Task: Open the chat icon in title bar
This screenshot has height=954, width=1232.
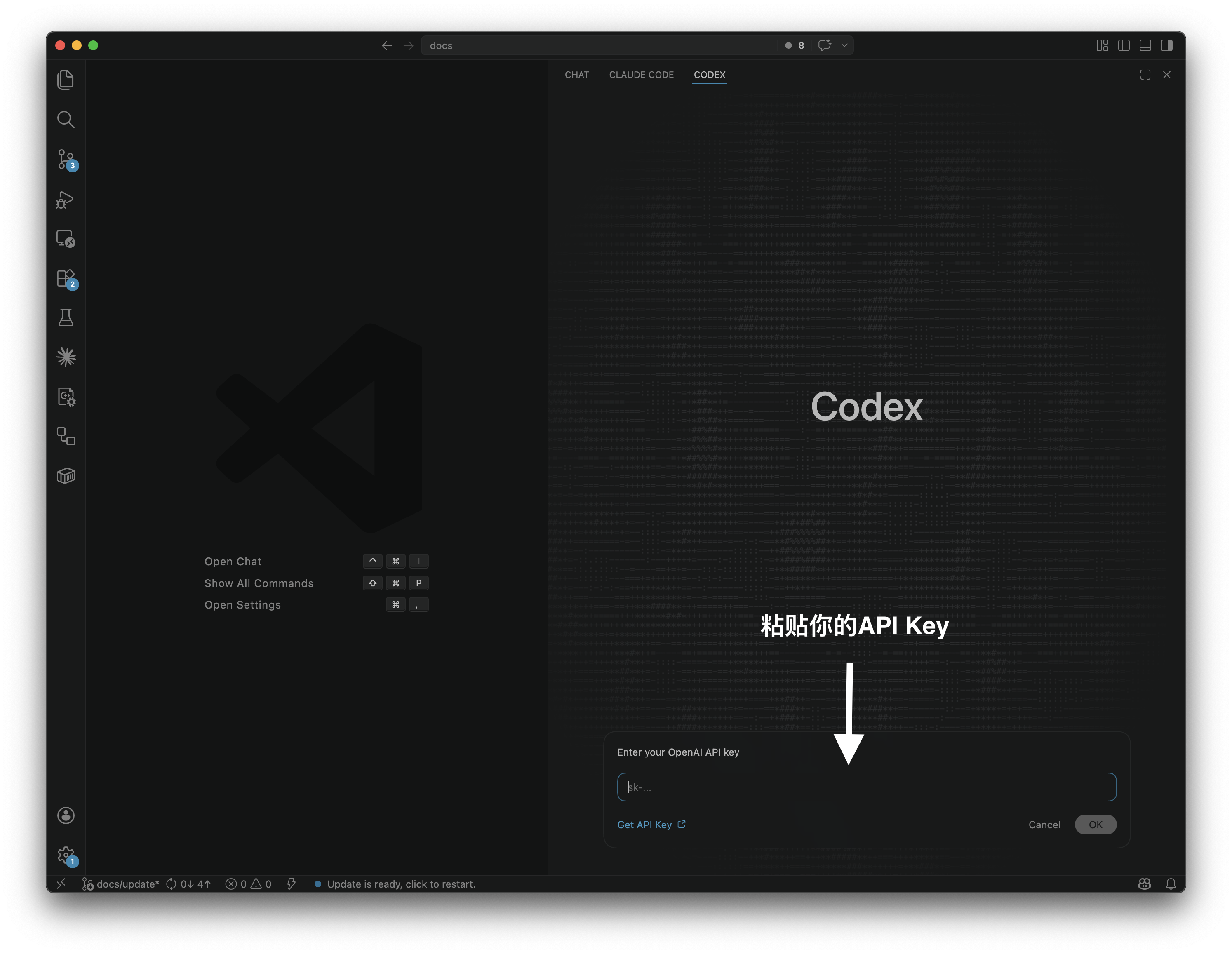Action: click(x=824, y=45)
